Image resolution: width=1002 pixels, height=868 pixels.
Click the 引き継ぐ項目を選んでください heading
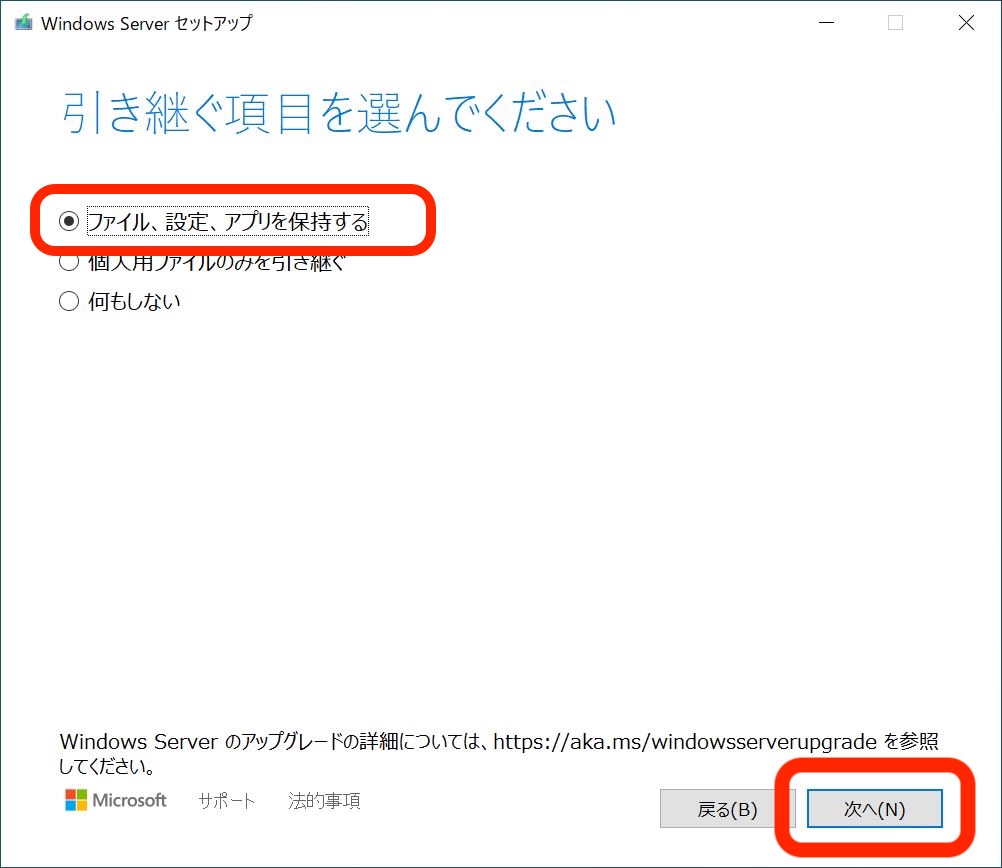click(339, 114)
